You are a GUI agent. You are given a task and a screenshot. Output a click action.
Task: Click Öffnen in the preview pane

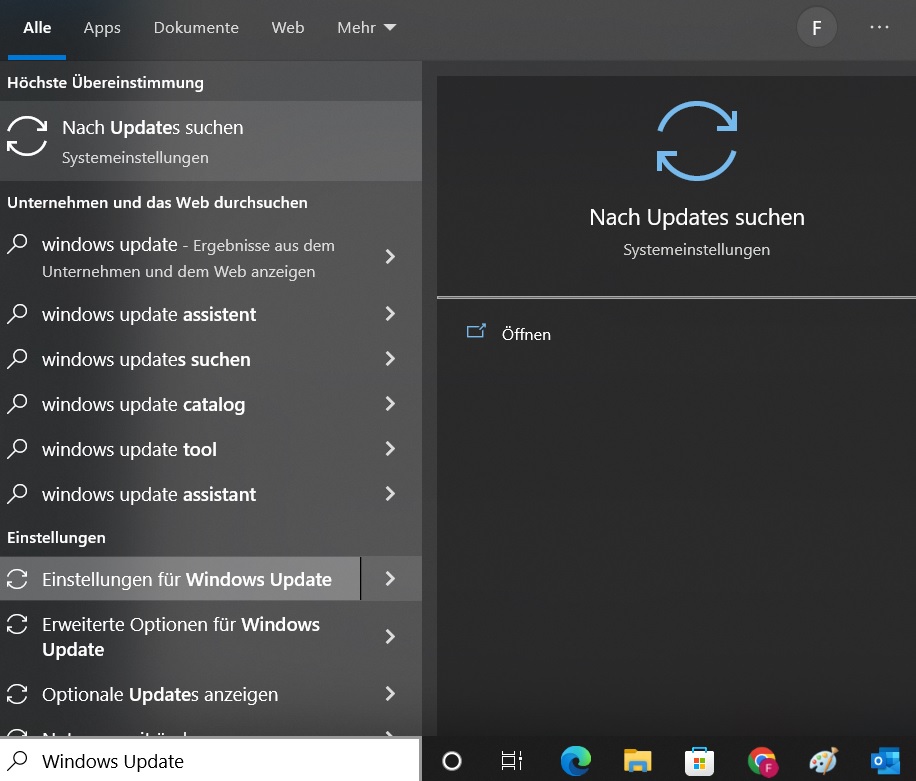(x=526, y=334)
